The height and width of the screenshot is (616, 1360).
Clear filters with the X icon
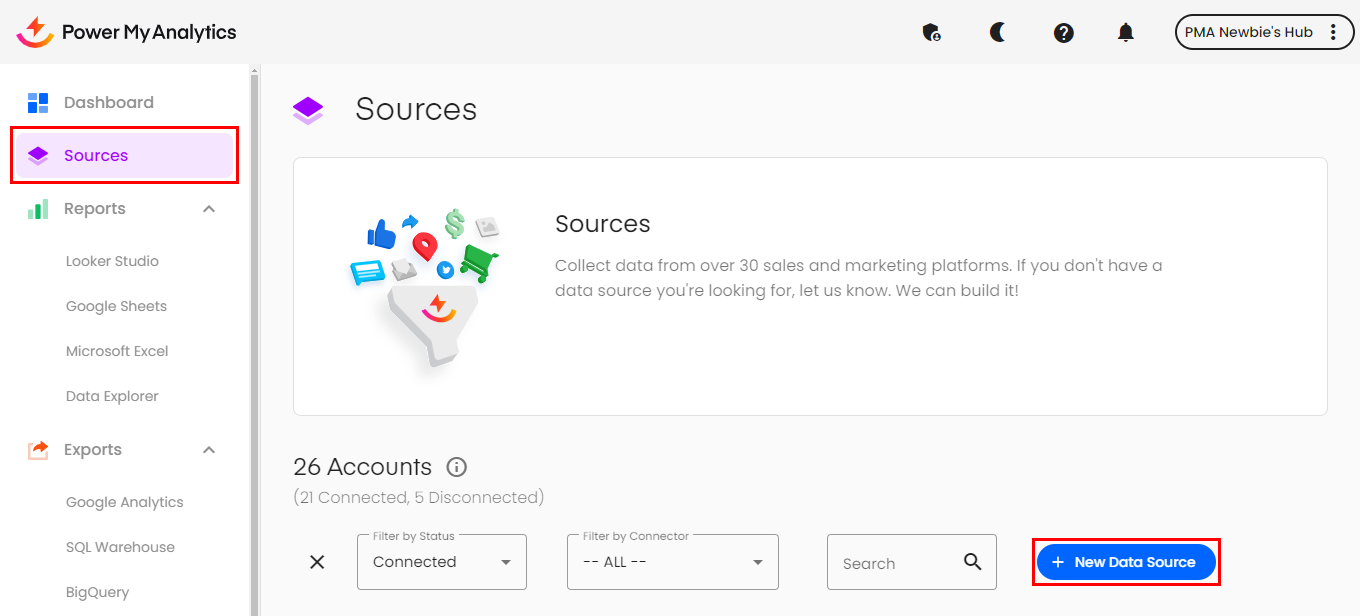(317, 562)
